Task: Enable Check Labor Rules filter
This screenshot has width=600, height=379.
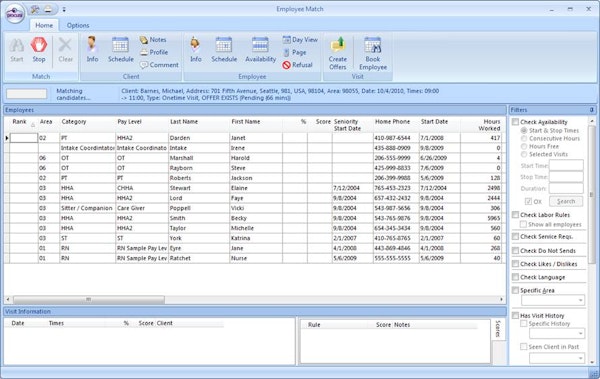Action: tap(515, 215)
